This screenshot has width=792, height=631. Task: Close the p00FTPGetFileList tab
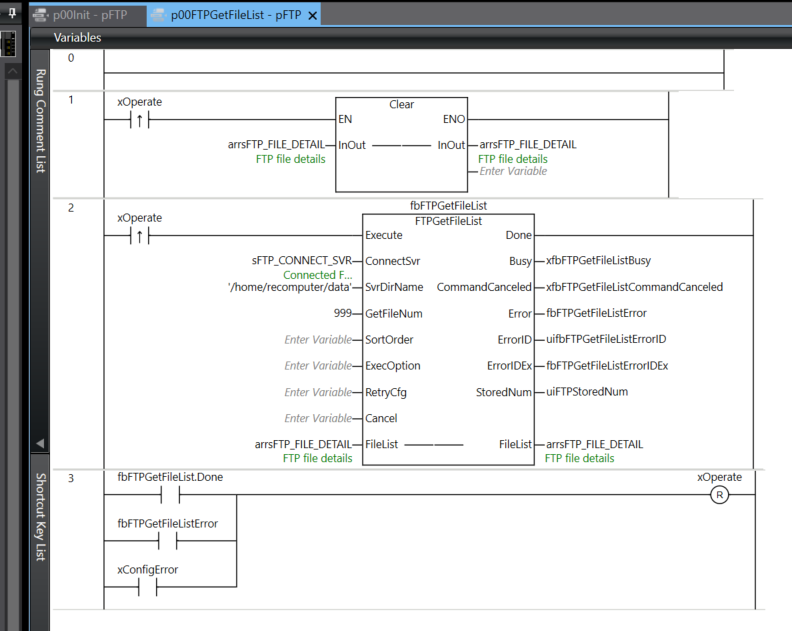coord(312,16)
